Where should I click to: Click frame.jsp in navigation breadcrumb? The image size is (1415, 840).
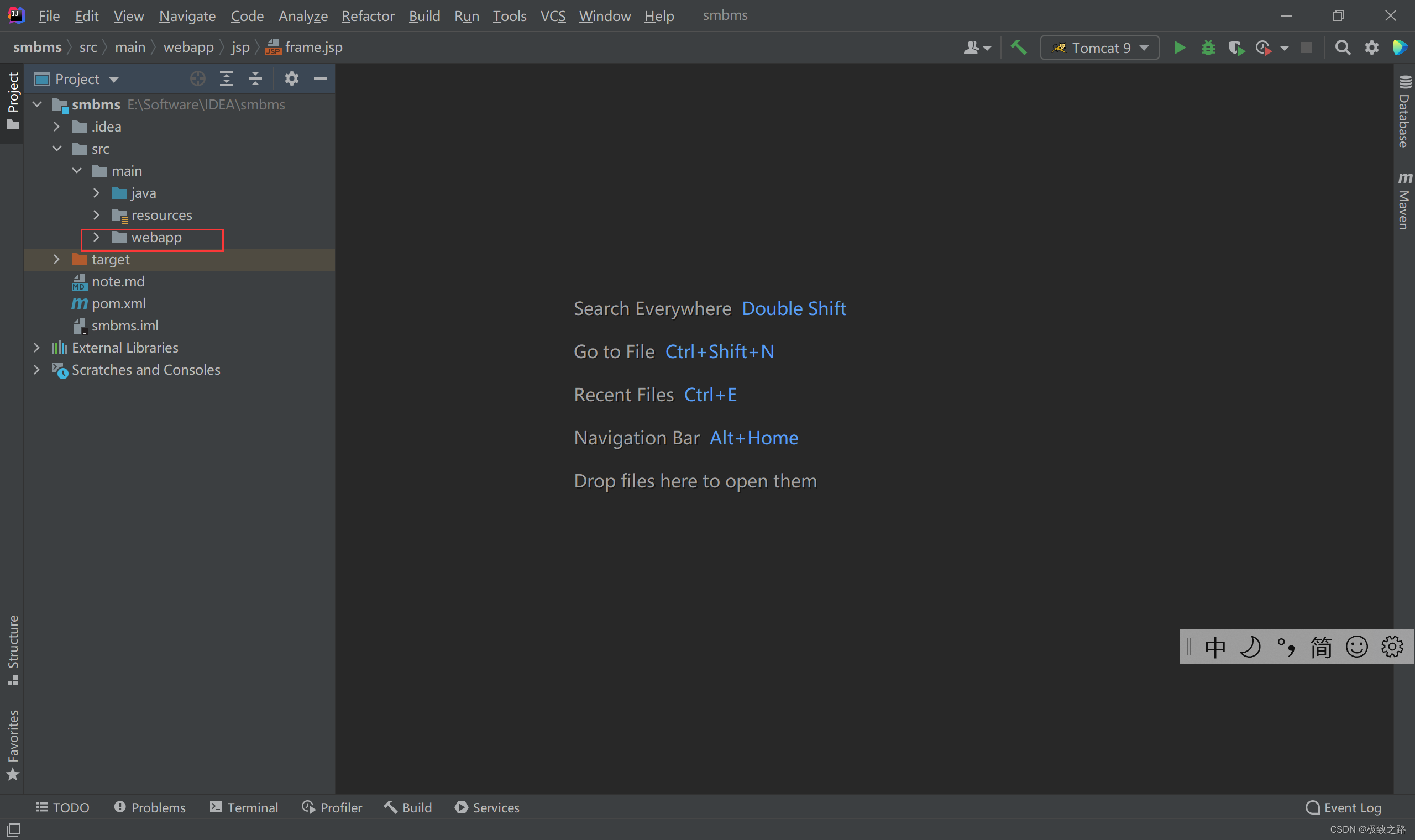[305, 47]
